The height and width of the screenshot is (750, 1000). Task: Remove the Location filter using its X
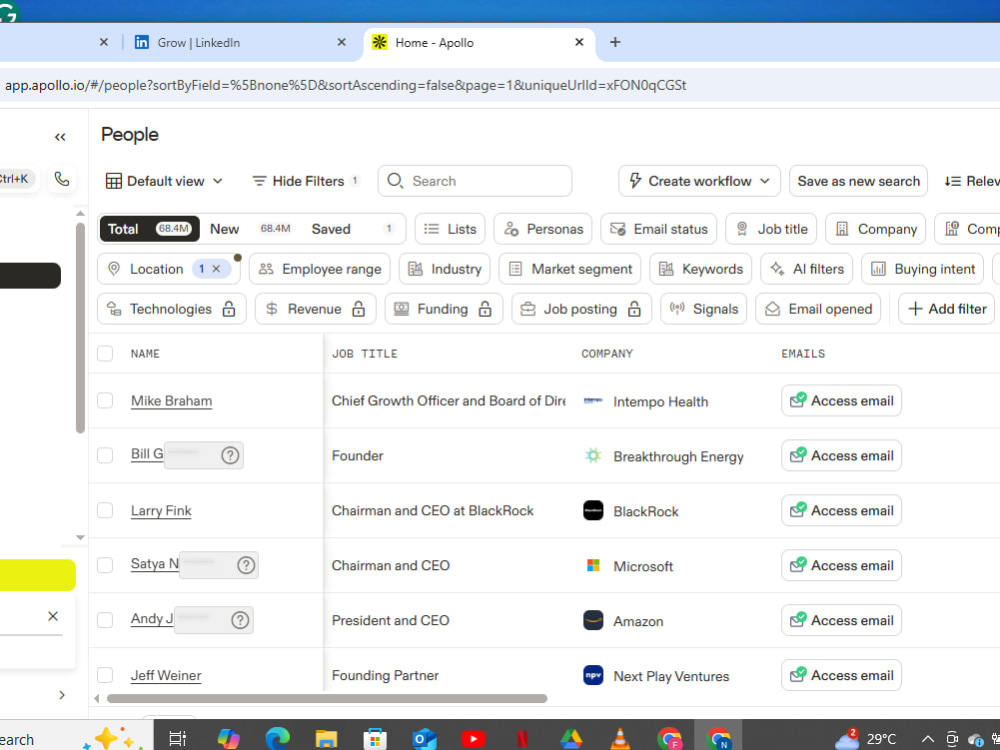pyautogui.click(x=217, y=269)
